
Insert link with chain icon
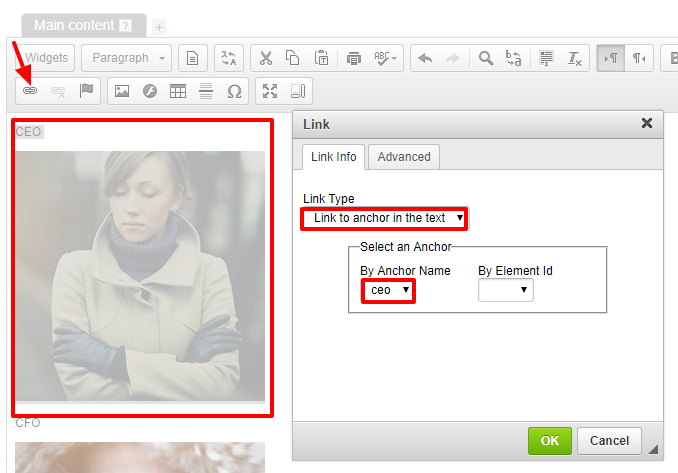30,91
